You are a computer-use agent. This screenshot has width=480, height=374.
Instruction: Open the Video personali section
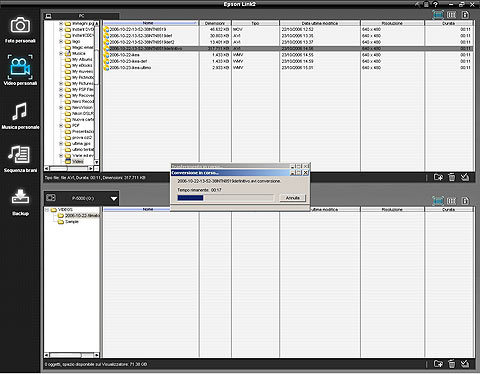(20, 70)
